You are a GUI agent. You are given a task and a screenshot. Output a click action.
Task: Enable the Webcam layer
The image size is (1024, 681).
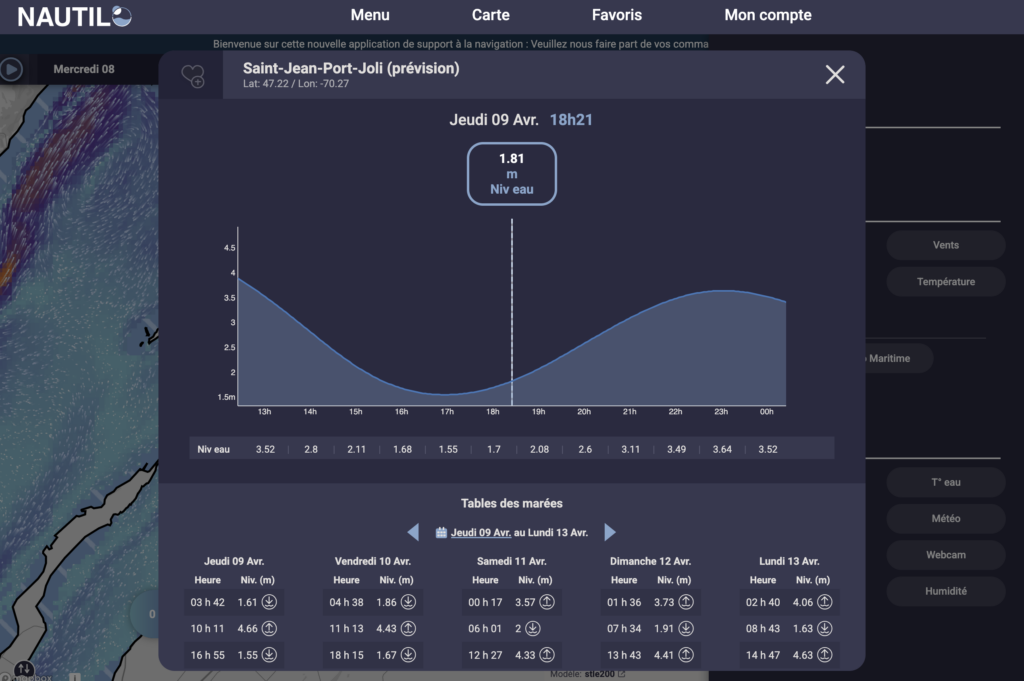[945, 554]
